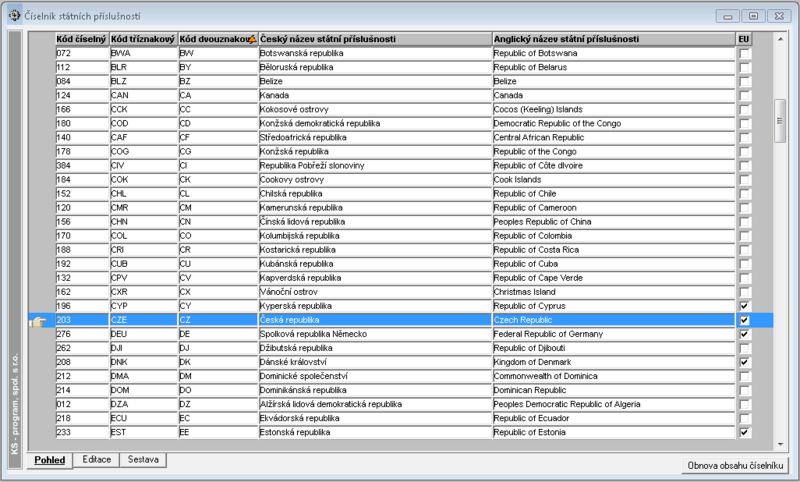
Task: Click the COG code cell
Action: coord(143,151)
